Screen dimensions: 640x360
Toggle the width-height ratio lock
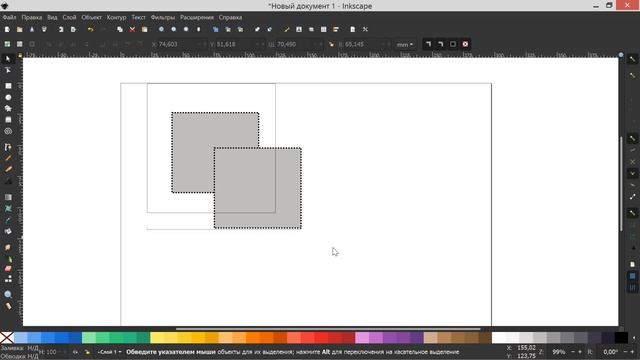click(331, 44)
